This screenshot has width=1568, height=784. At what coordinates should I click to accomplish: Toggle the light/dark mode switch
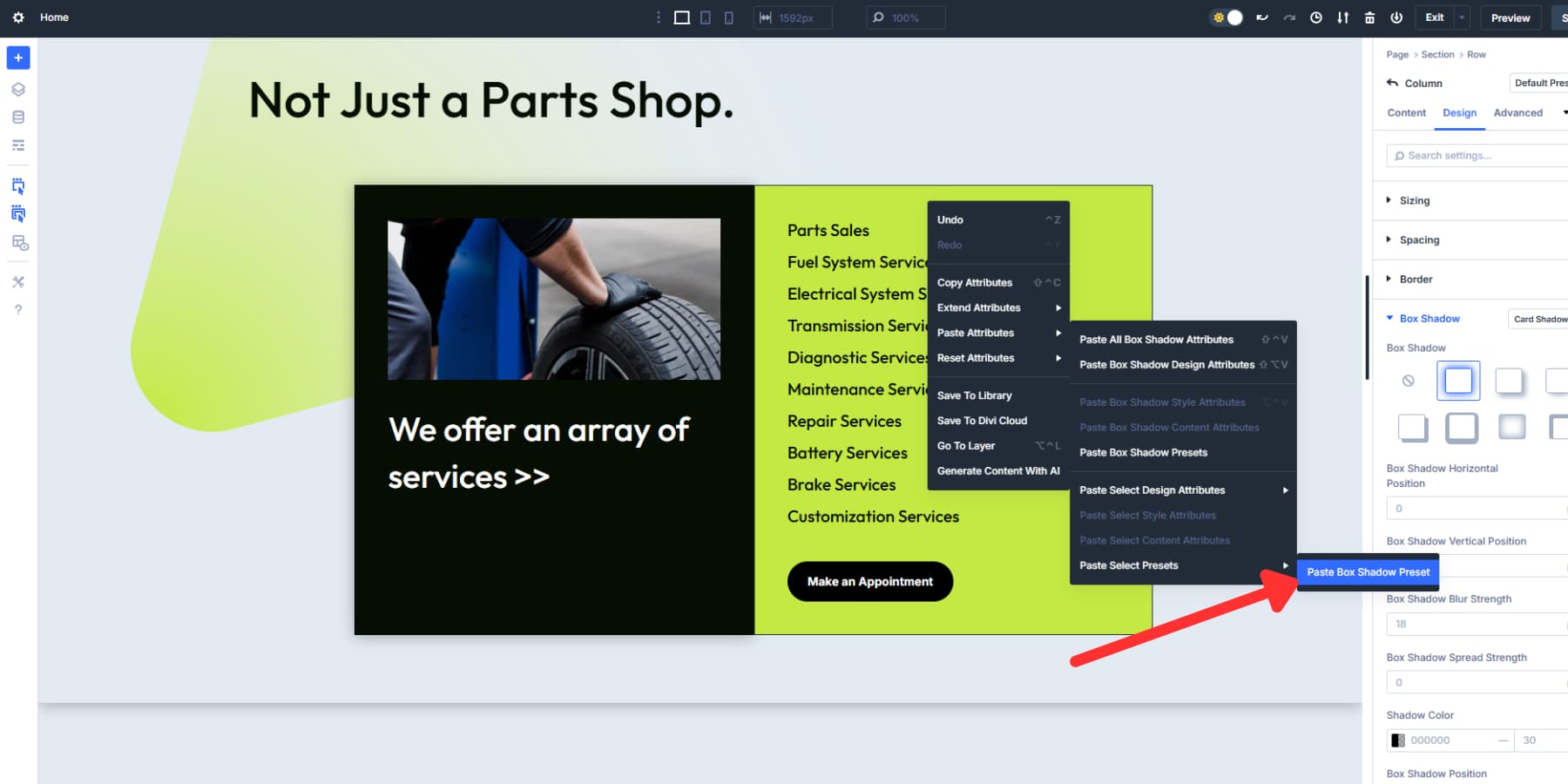pyautogui.click(x=1227, y=17)
